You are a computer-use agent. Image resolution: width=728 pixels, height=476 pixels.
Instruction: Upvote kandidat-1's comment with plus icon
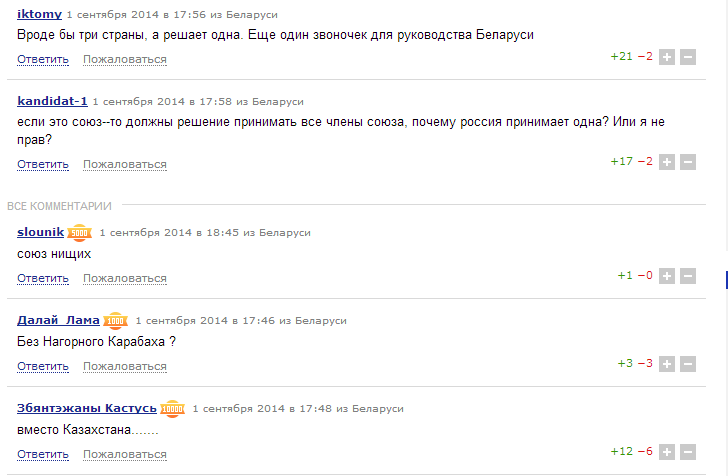click(x=667, y=162)
